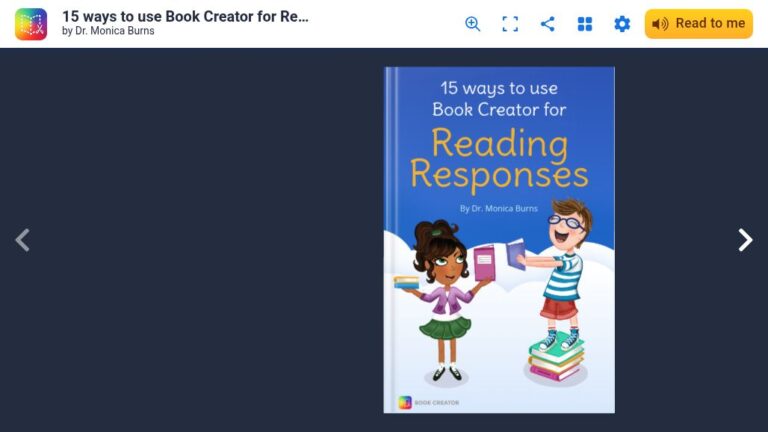Image resolution: width=768 pixels, height=432 pixels.
Task: Open the share options icon
Action: coord(548,24)
